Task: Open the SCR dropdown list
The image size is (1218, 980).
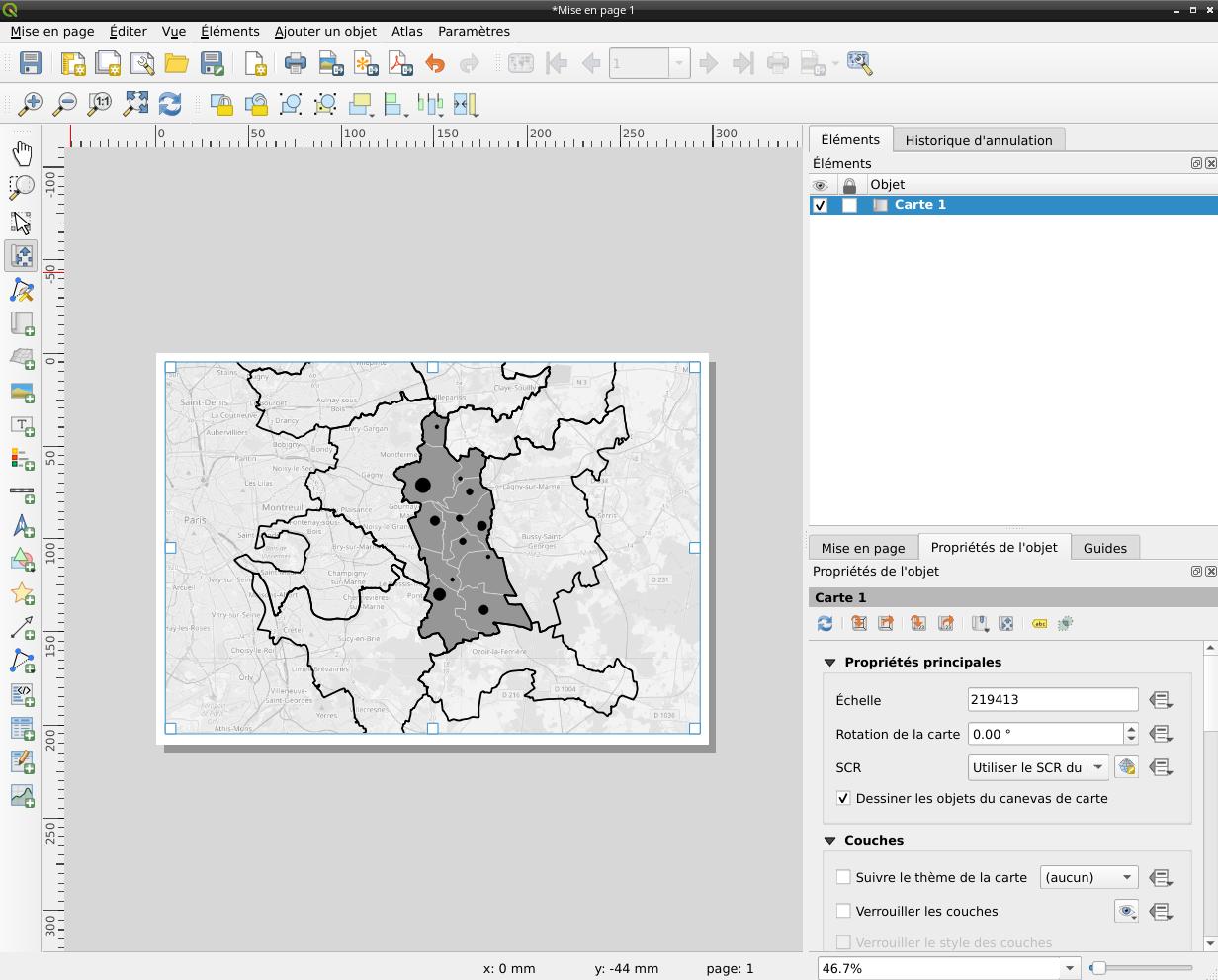Action: click(1097, 767)
